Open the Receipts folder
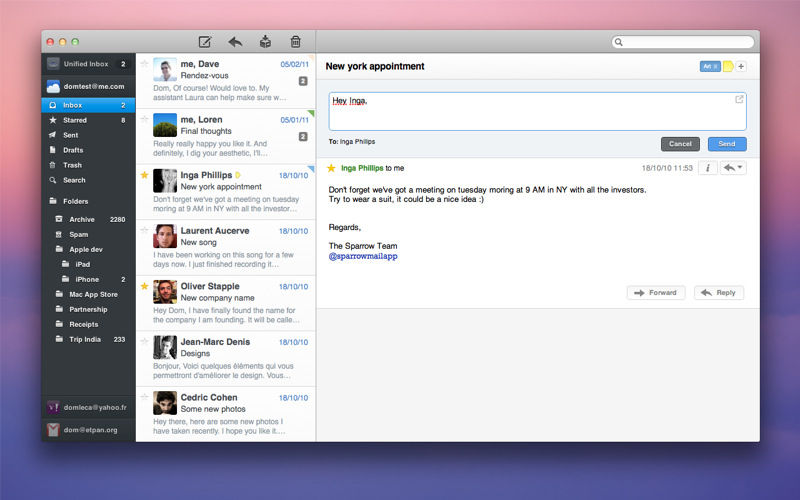This screenshot has height=500, width=800. 88,324
